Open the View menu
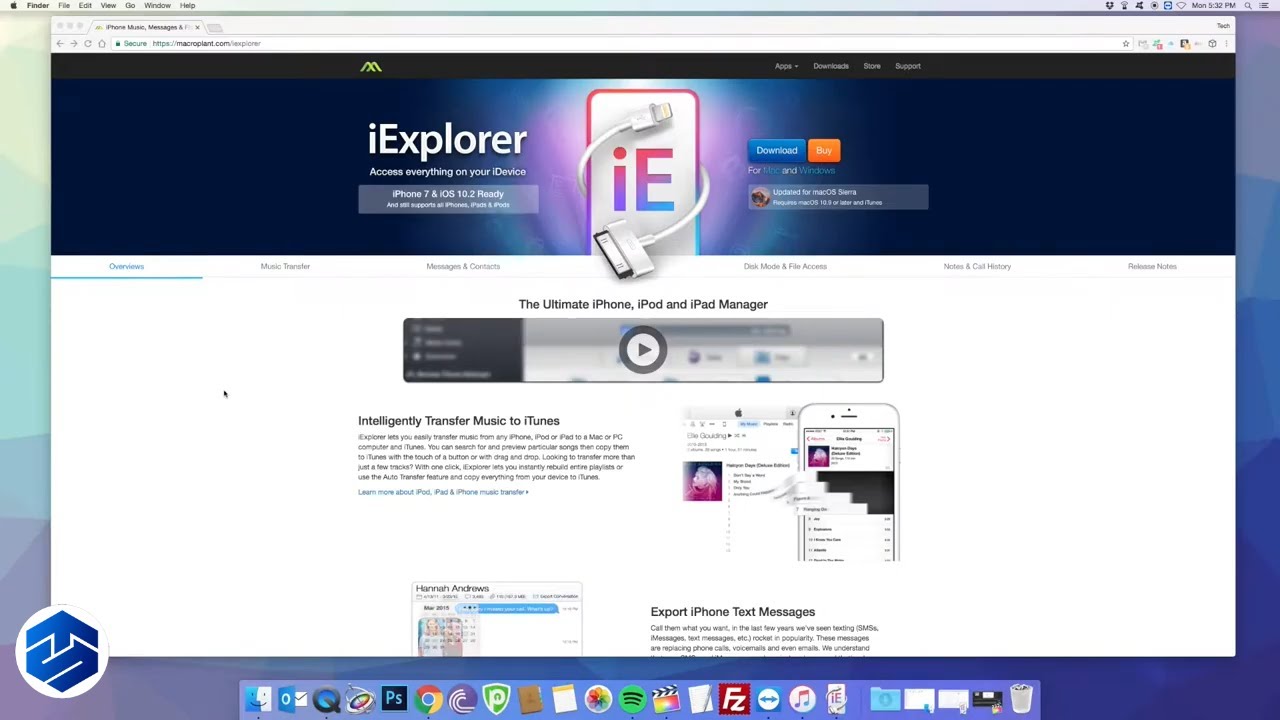The width and height of the screenshot is (1280, 720). [x=108, y=5]
